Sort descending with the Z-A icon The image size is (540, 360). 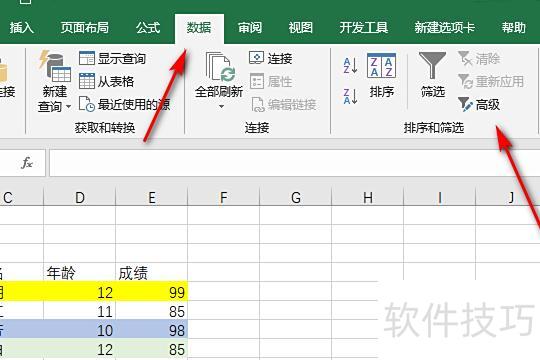(x=350, y=96)
